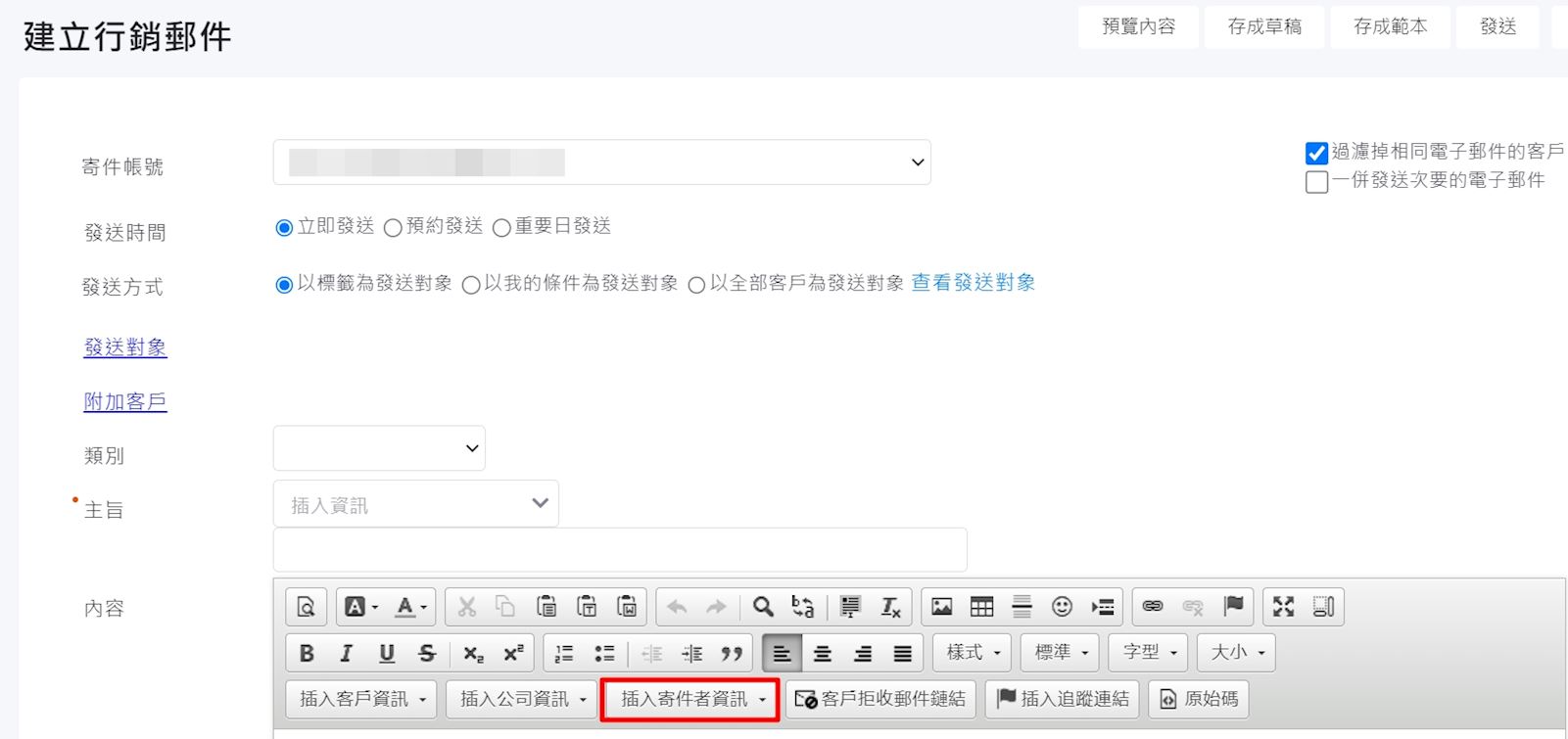Insert a table in the editor
Viewport: 1568px width, 739px height.
981,607
